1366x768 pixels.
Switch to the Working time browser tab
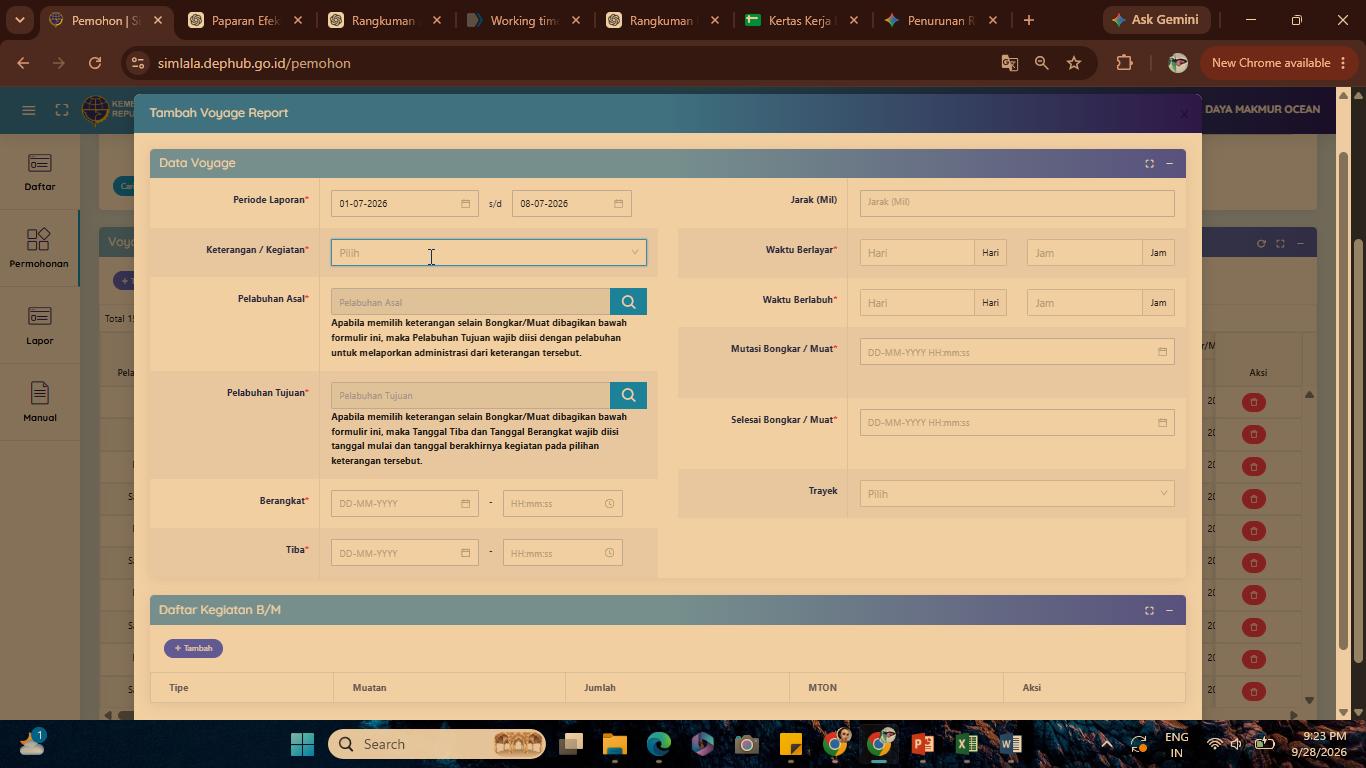518,20
